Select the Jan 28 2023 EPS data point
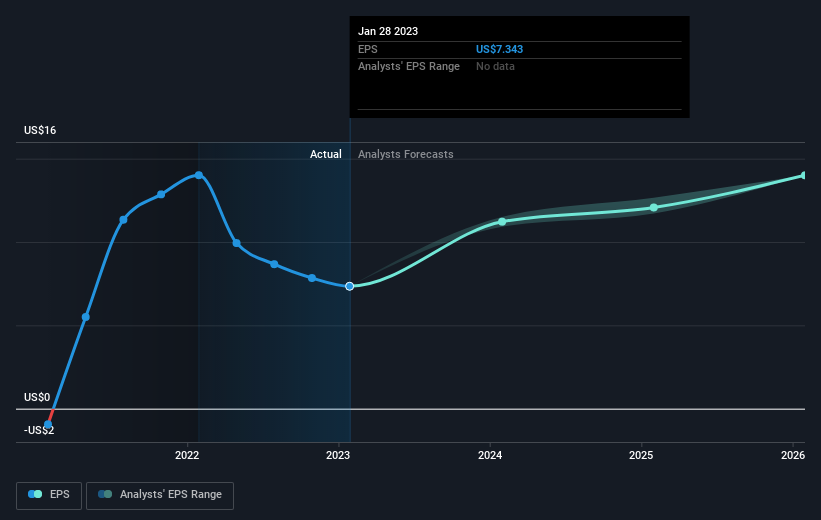Viewport: 821px width, 520px height. click(x=350, y=286)
